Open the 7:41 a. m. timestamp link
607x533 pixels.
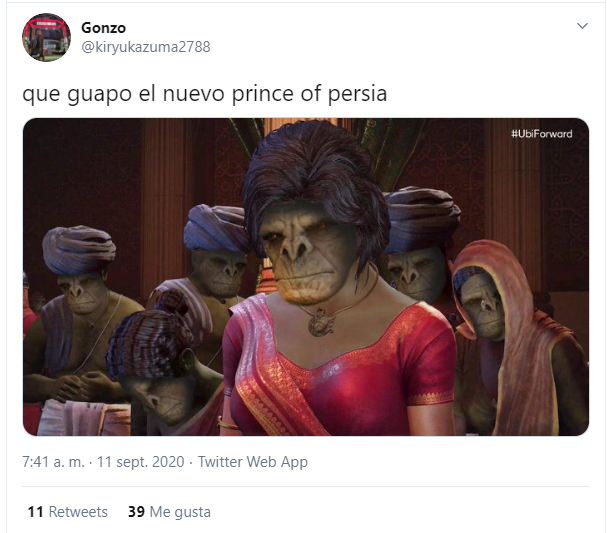(x=53, y=462)
